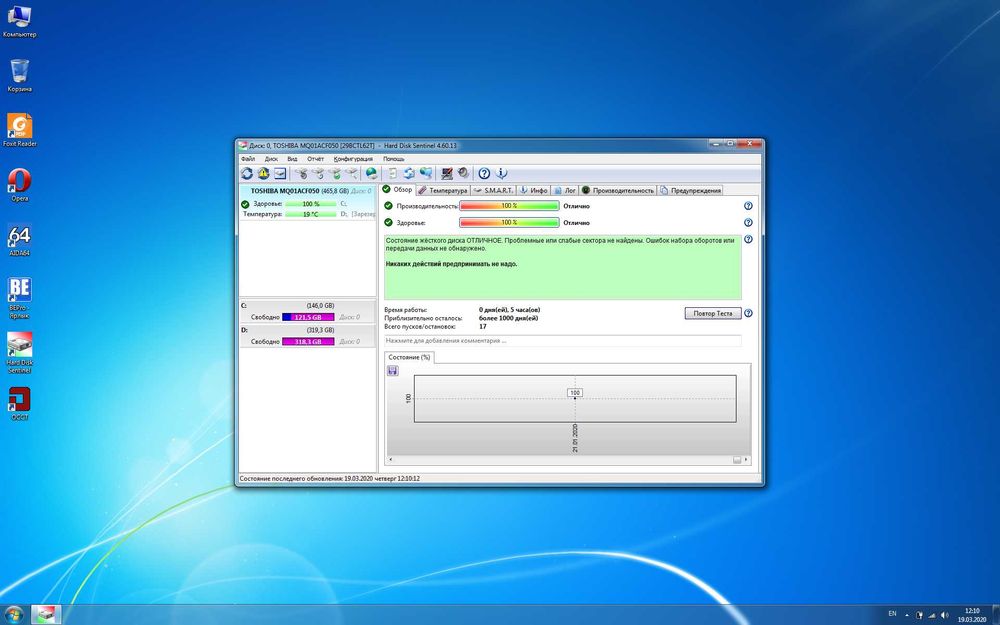Click the save diskette icon above the chart
Viewport: 1000px width, 625px height.
[x=393, y=371]
